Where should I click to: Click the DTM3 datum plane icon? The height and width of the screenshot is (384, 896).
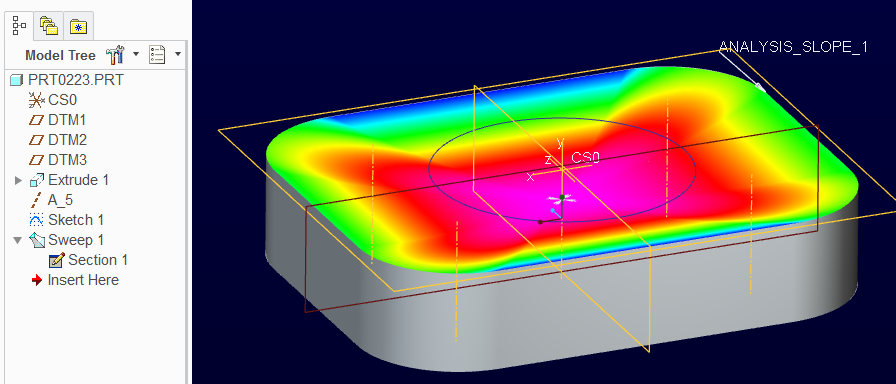[37, 161]
